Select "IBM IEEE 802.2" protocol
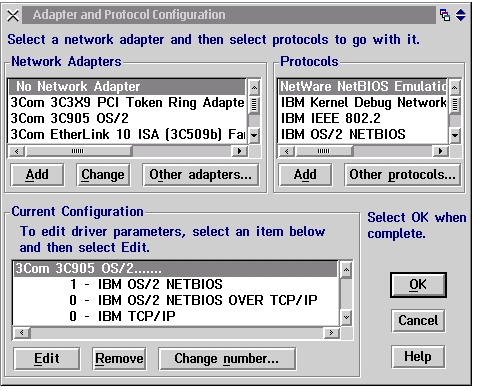The image size is (479, 391). click(363, 119)
